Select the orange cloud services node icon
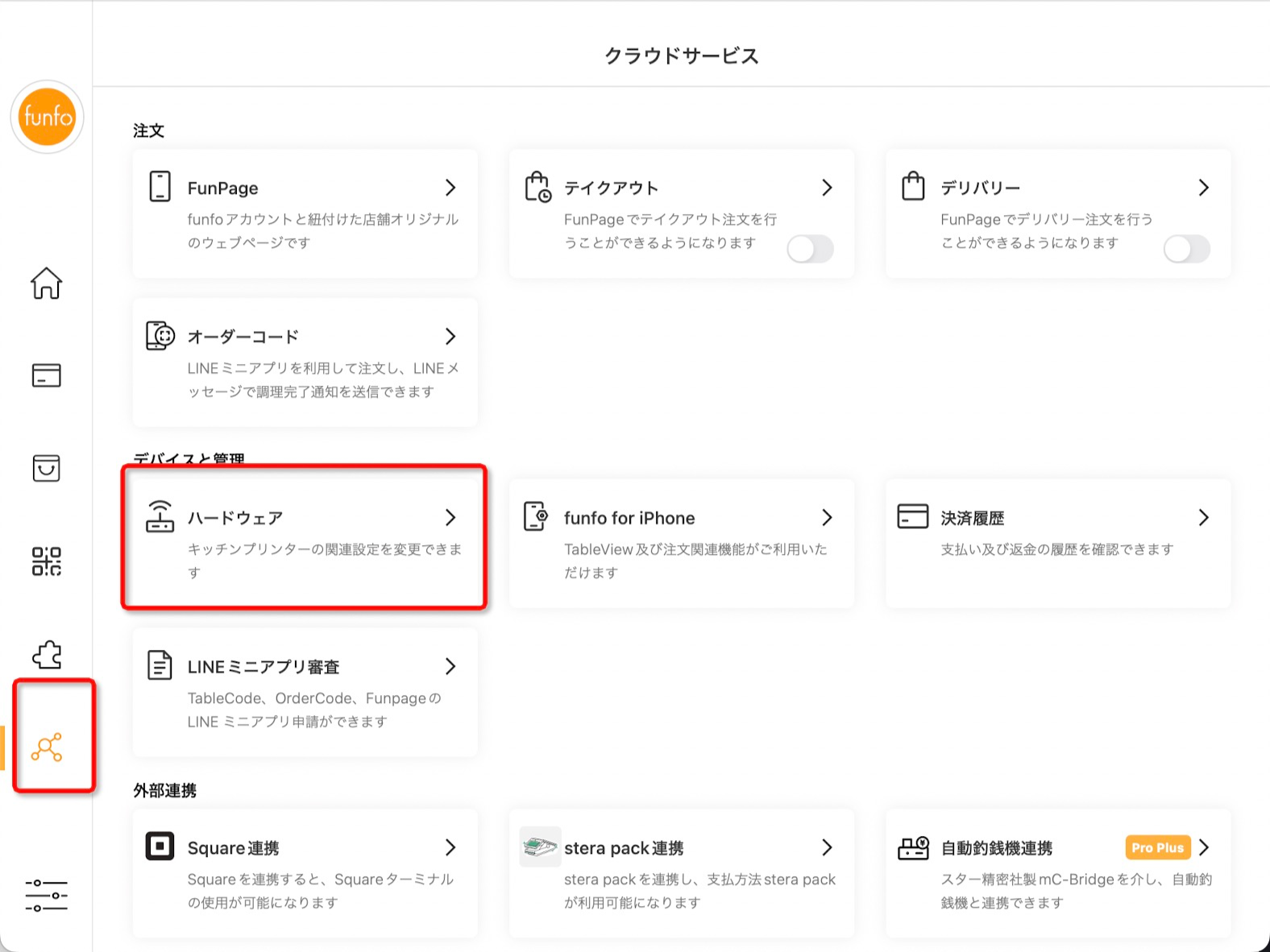This screenshot has width=1270, height=952. [47, 747]
